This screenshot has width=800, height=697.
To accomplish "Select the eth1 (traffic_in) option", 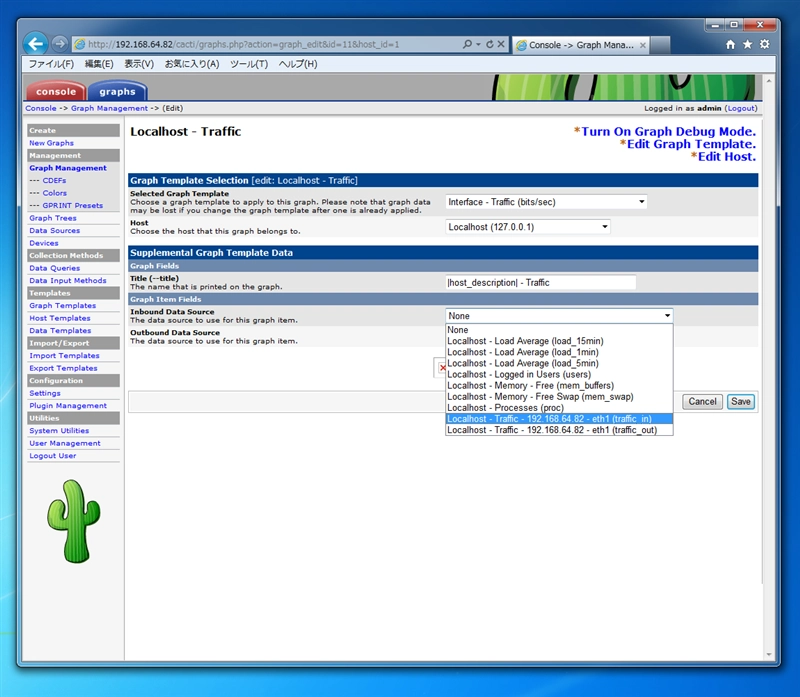I will pos(559,419).
